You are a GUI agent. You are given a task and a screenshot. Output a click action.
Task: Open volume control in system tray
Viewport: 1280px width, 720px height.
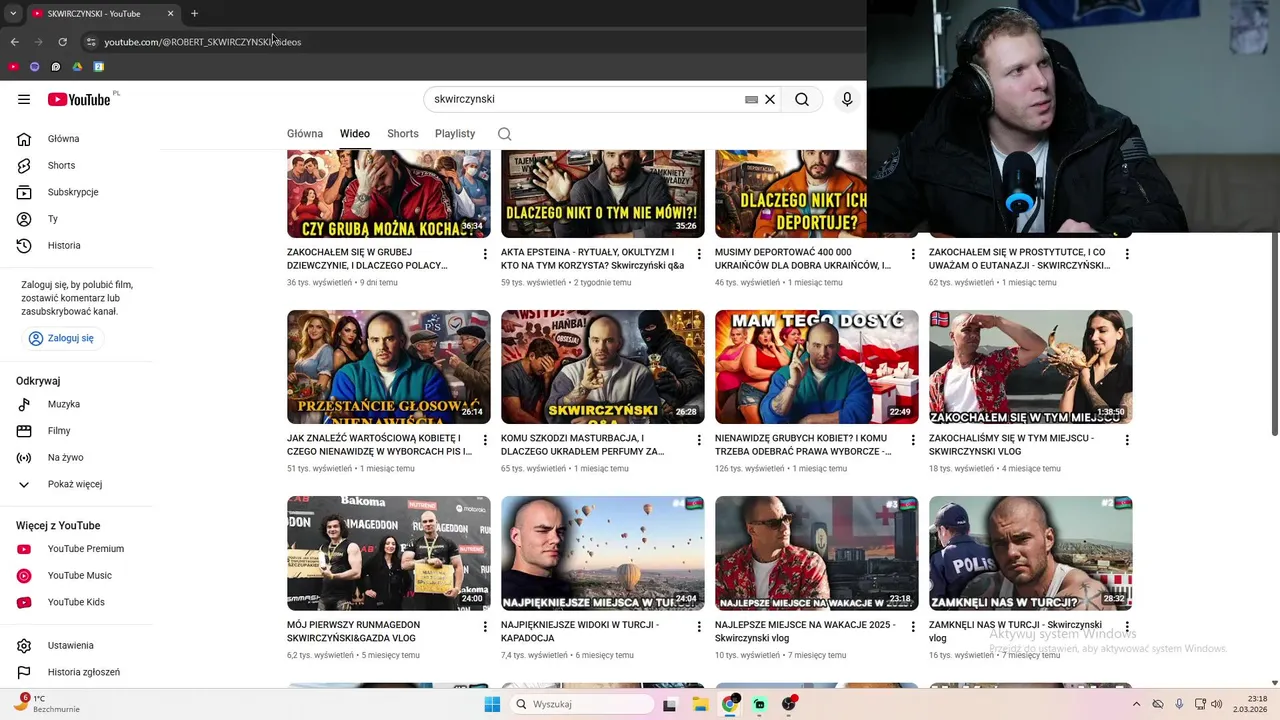pyautogui.click(x=1216, y=704)
